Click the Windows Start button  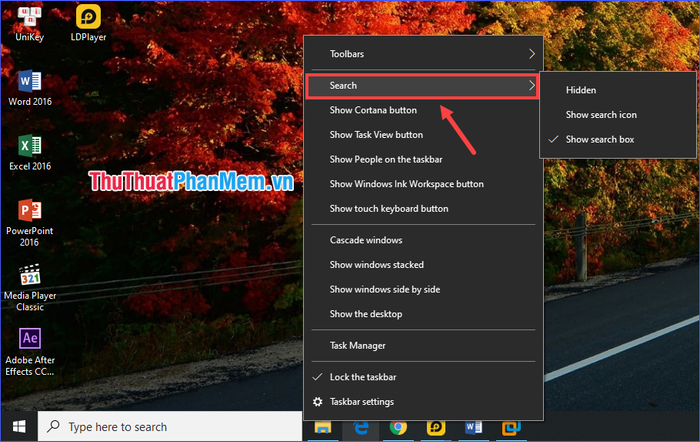coord(19,427)
